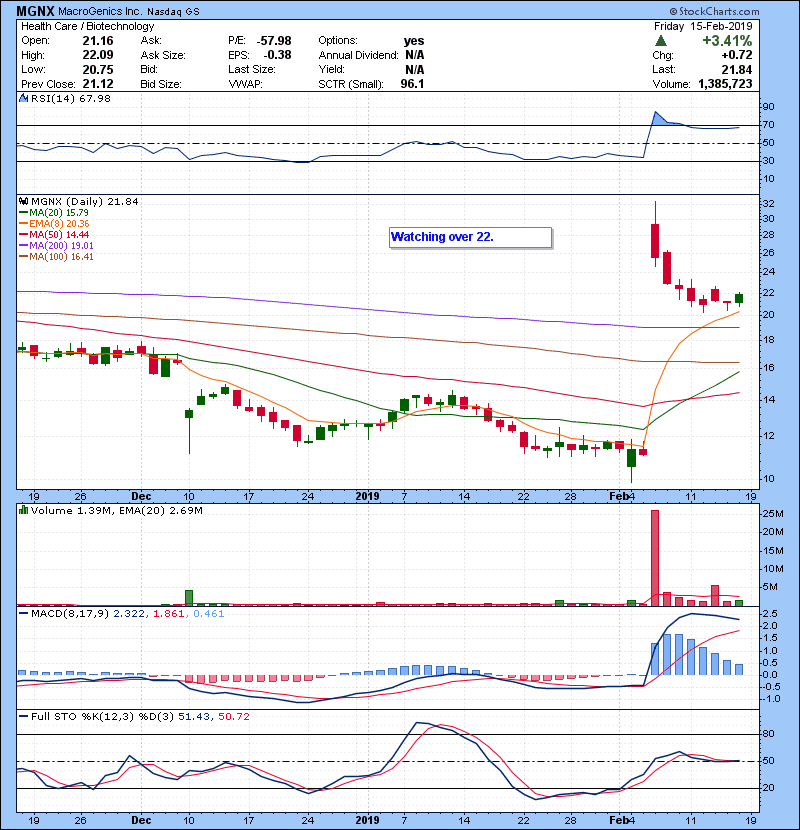This screenshot has width=800, height=830.
Task: Click the Options value yes
Action: 414,41
